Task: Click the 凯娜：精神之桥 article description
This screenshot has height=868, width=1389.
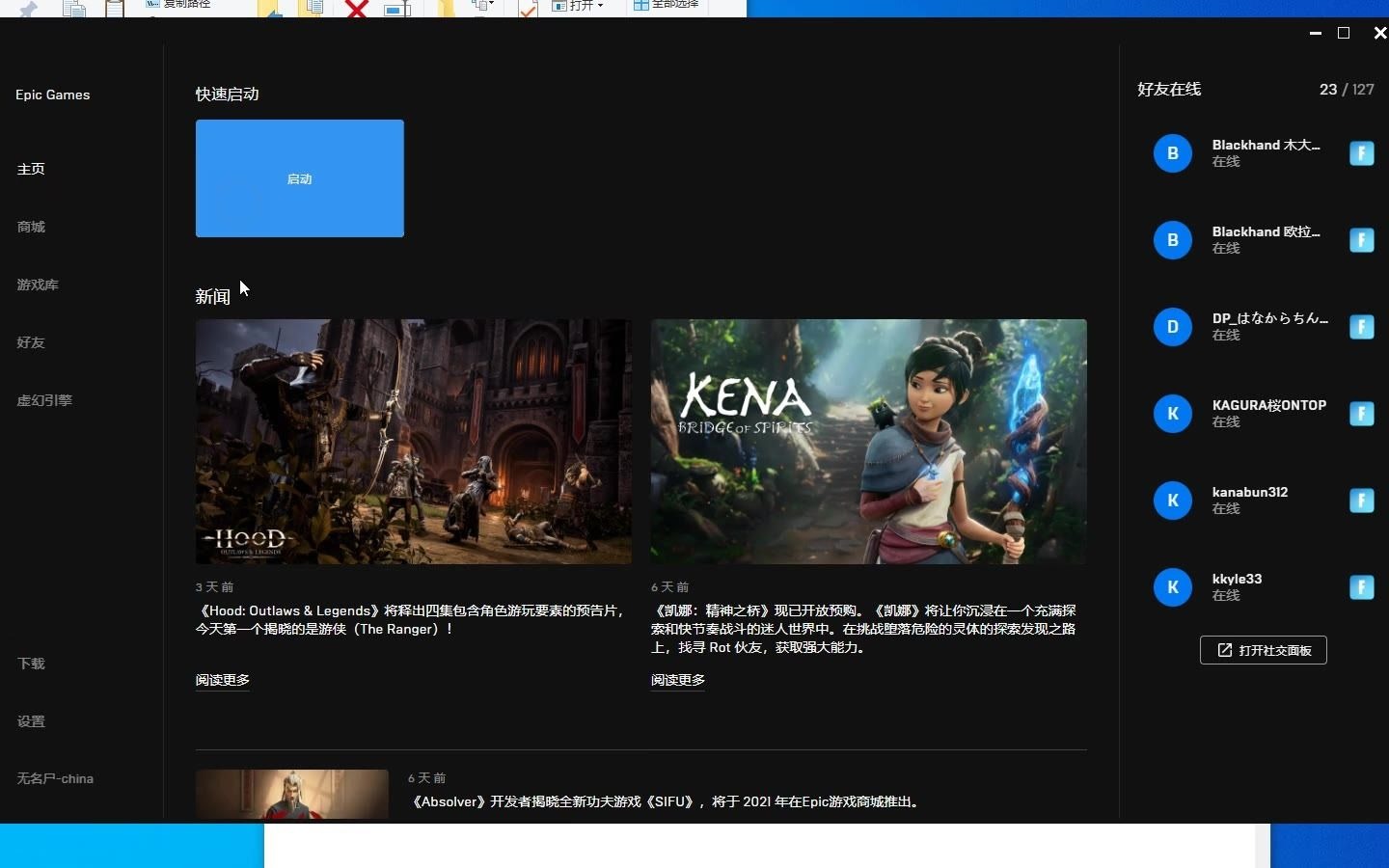Action: (864, 629)
